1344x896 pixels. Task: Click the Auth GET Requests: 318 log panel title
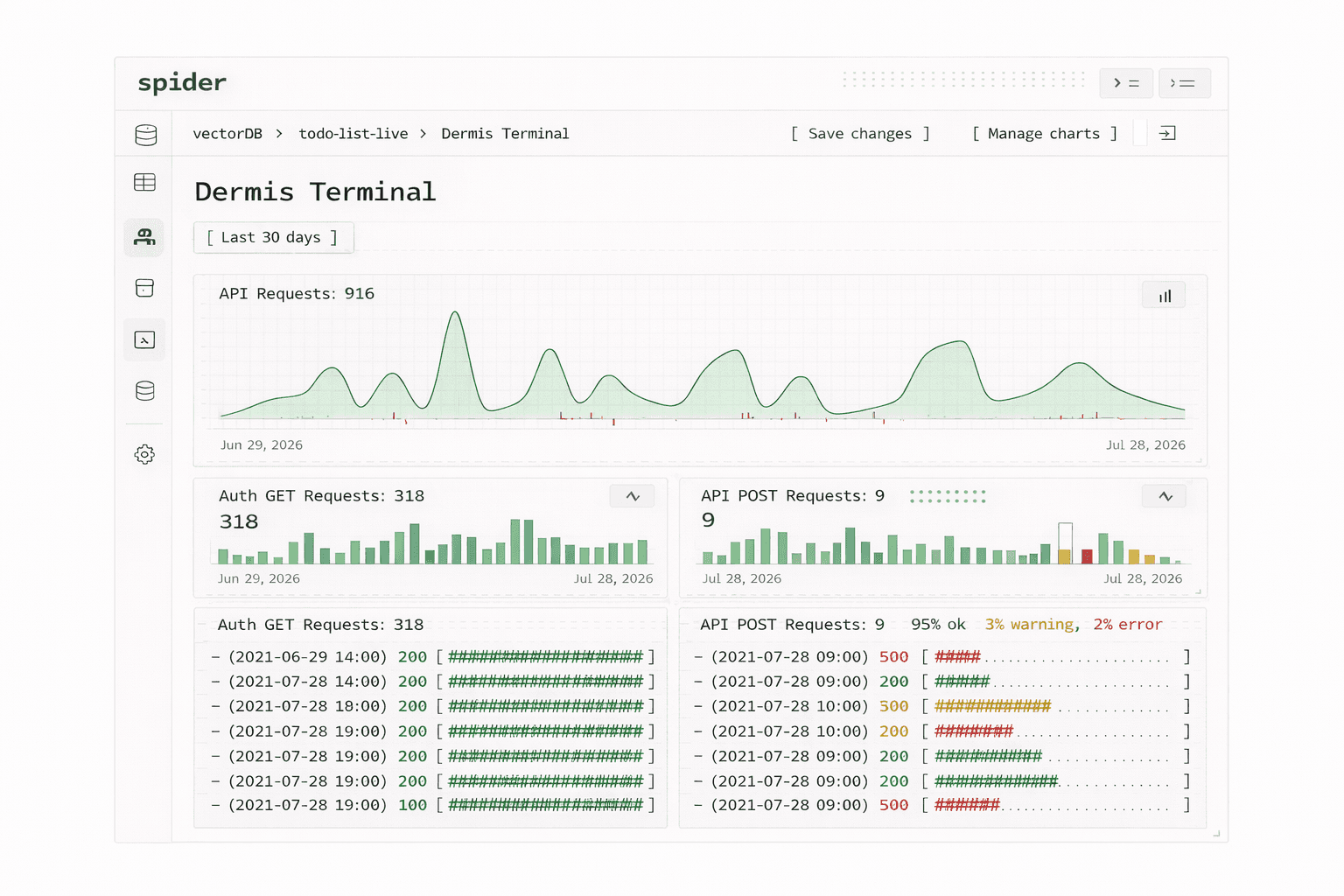[x=320, y=625]
